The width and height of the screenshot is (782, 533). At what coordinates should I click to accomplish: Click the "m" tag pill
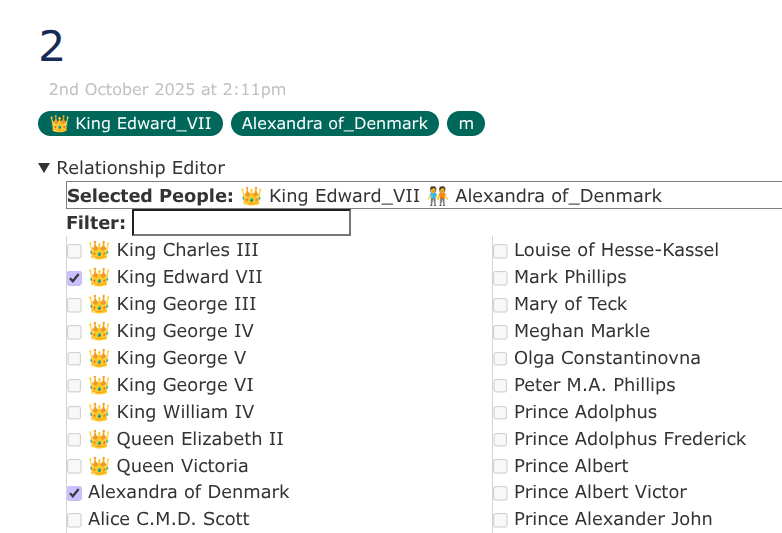(x=465, y=124)
